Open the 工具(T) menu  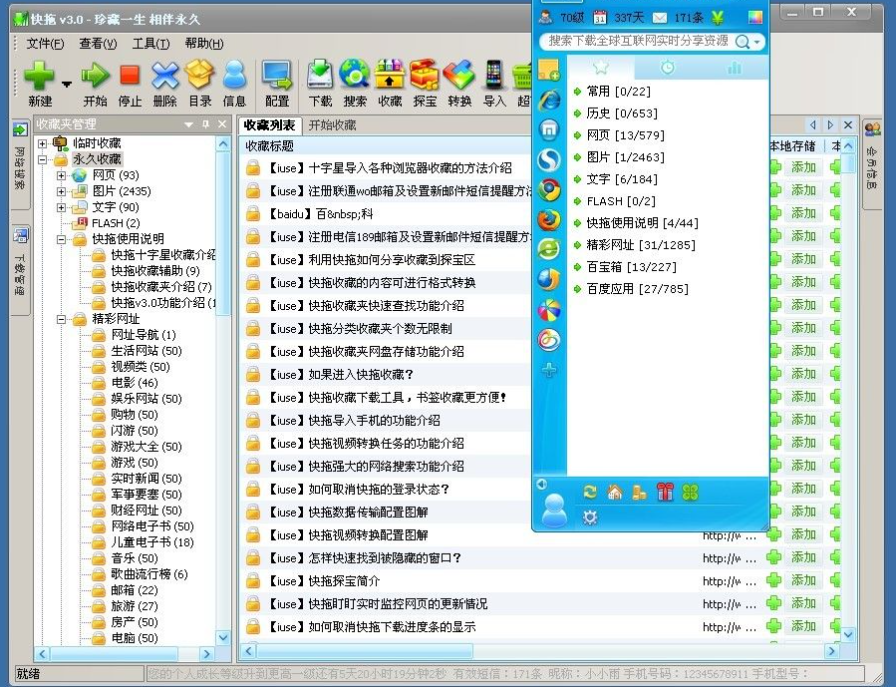click(x=151, y=43)
